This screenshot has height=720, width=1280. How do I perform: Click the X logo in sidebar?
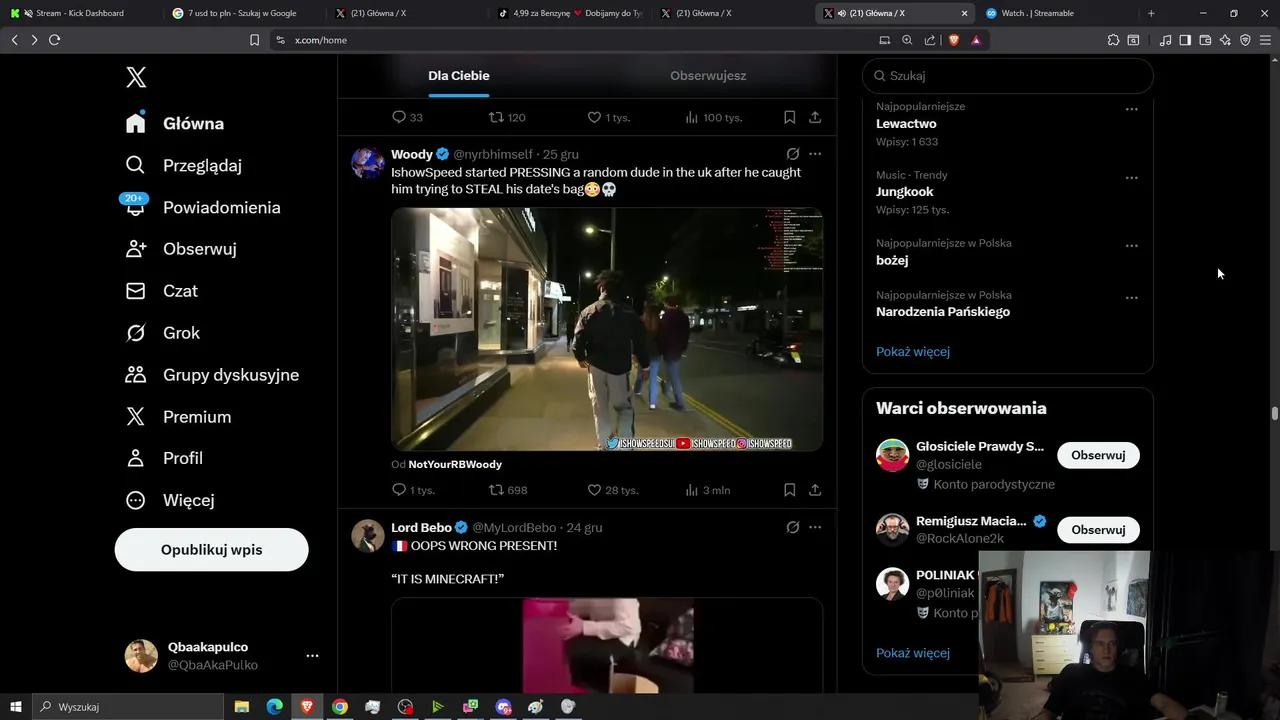coord(136,77)
